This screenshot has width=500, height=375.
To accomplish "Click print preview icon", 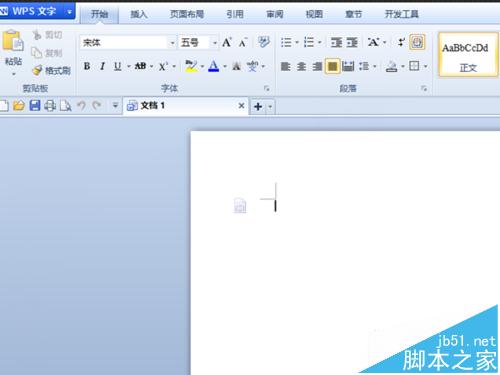I will [66, 106].
